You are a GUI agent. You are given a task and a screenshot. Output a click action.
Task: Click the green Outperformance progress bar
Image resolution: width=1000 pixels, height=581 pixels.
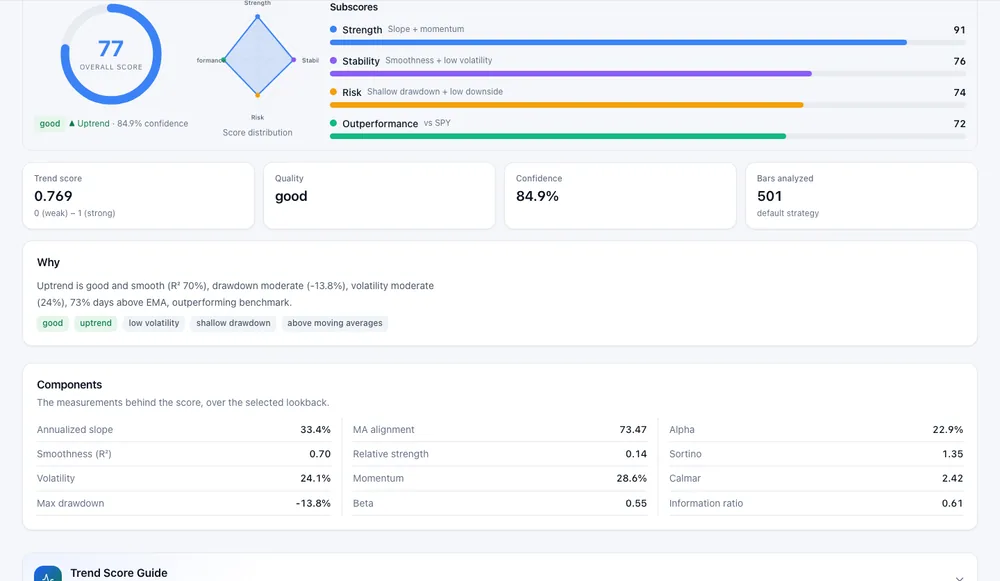tap(557, 136)
